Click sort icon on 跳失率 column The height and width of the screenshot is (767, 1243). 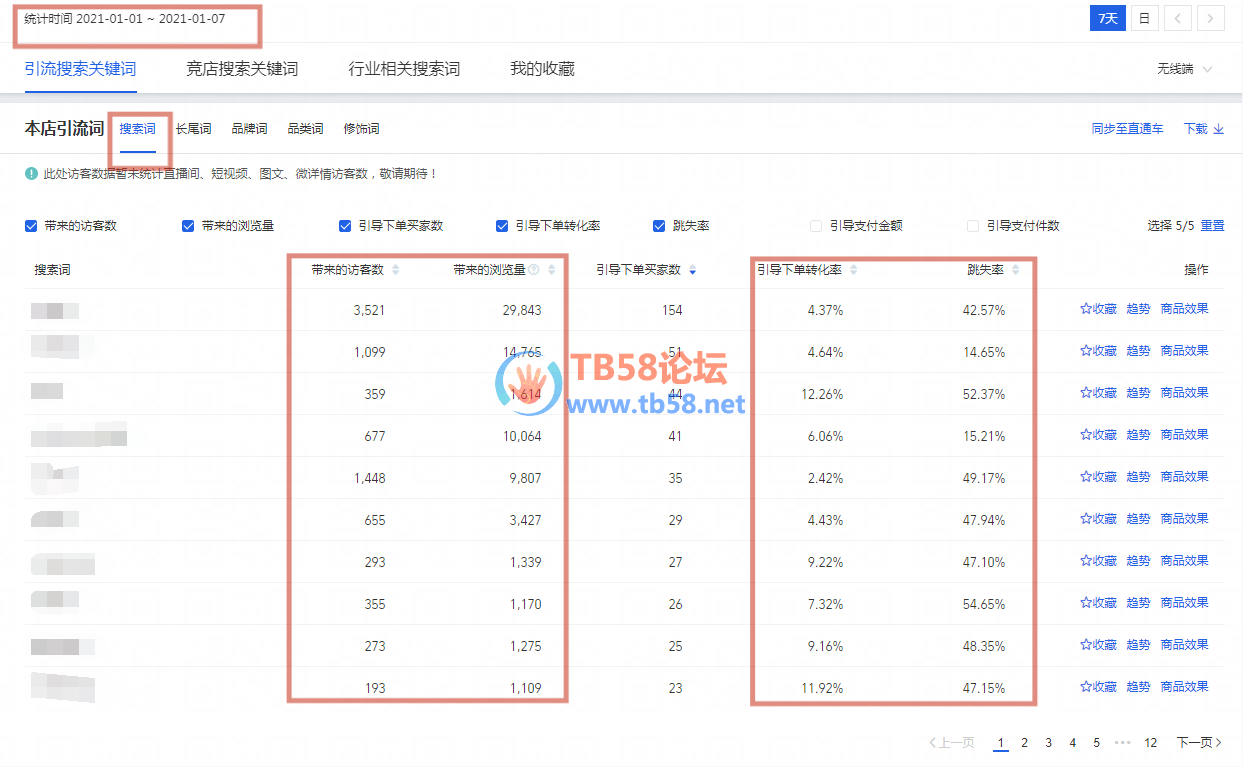[x=1015, y=270]
